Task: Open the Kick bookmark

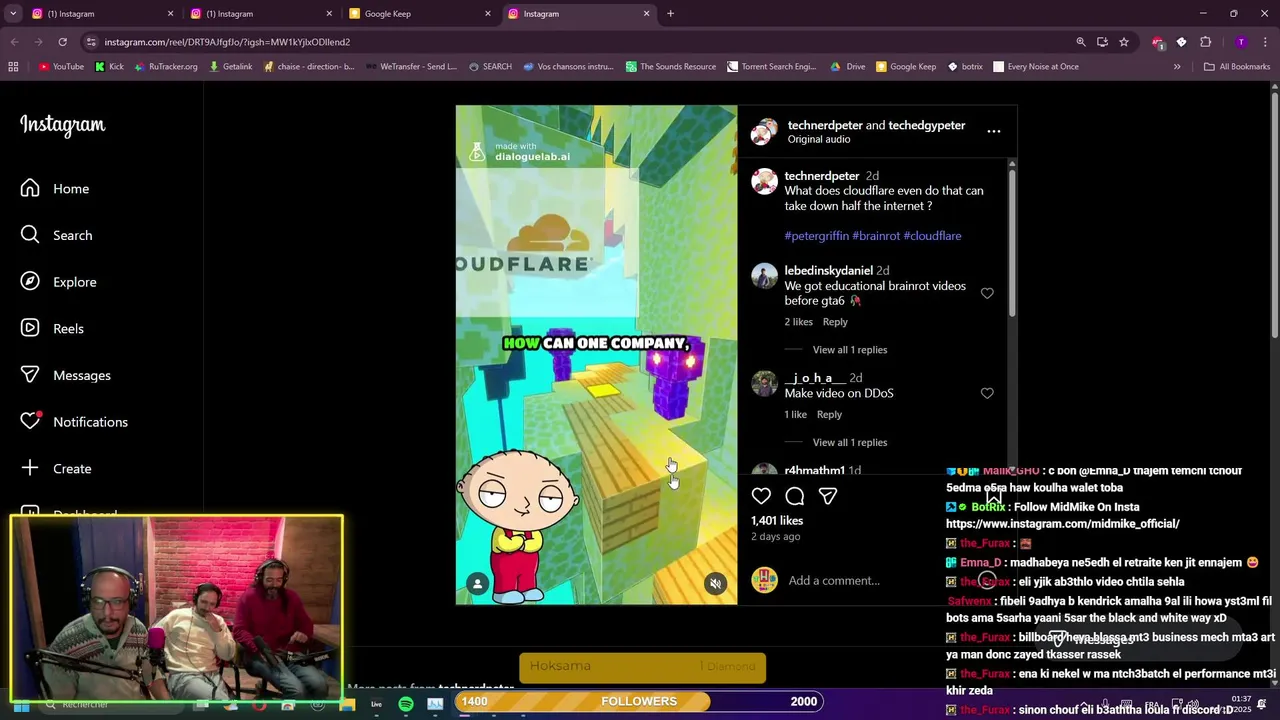Action: pyautogui.click(x=109, y=67)
